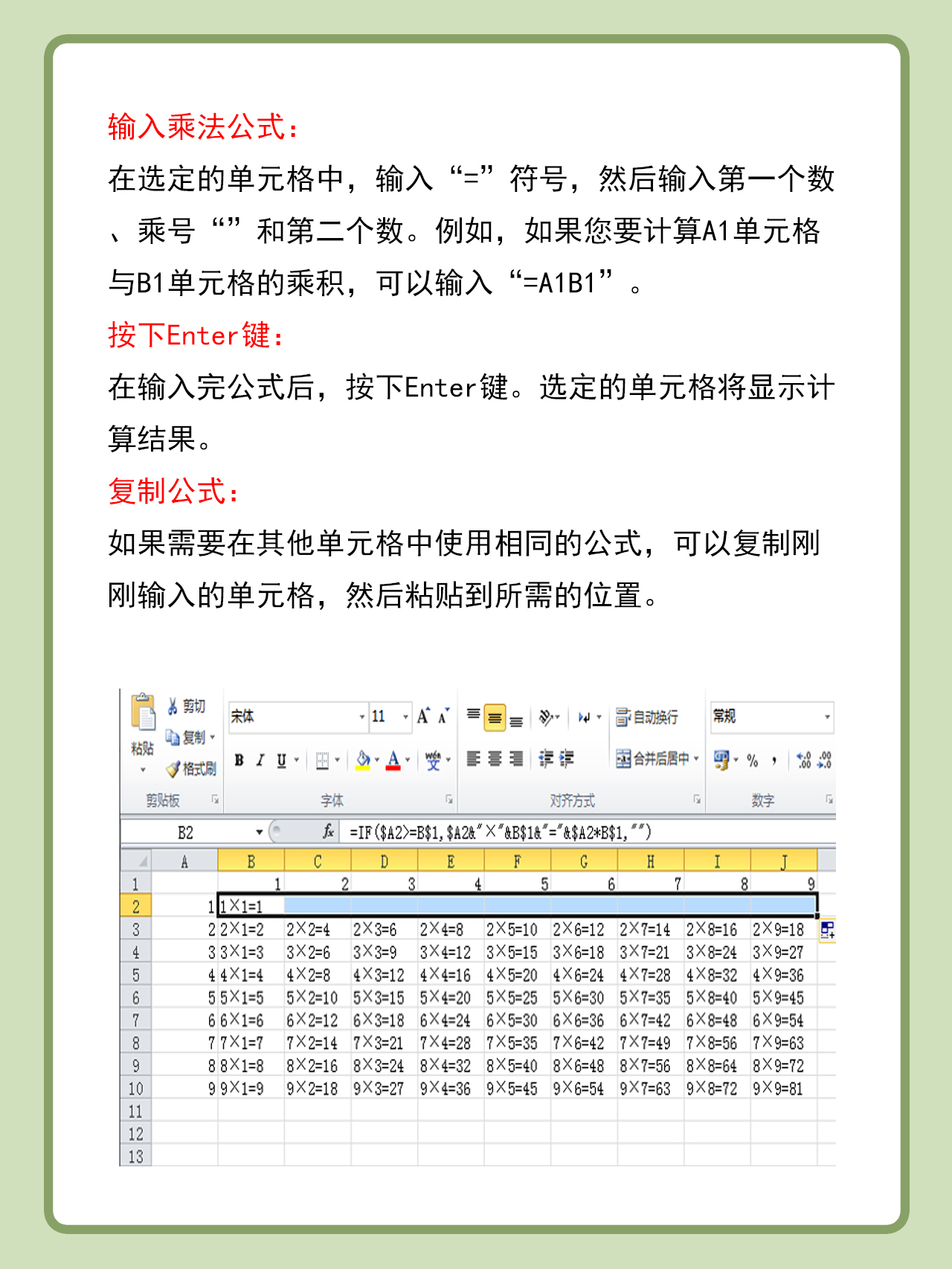The image size is (952, 1269).
Task: Expand the Merge & Center (合并后居中) arrow
Action: (x=696, y=759)
